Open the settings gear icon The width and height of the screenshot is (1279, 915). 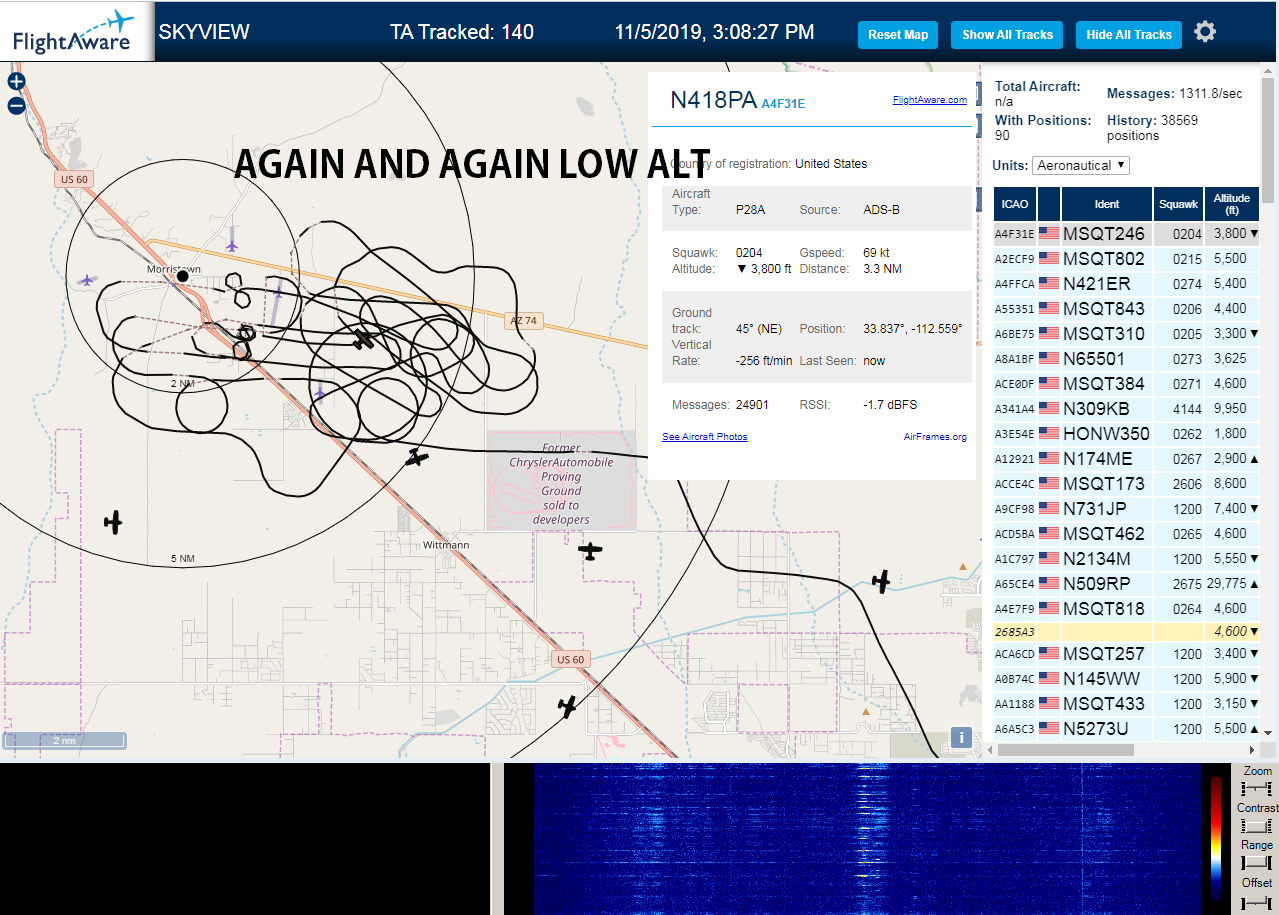(x=1205, y=32)
